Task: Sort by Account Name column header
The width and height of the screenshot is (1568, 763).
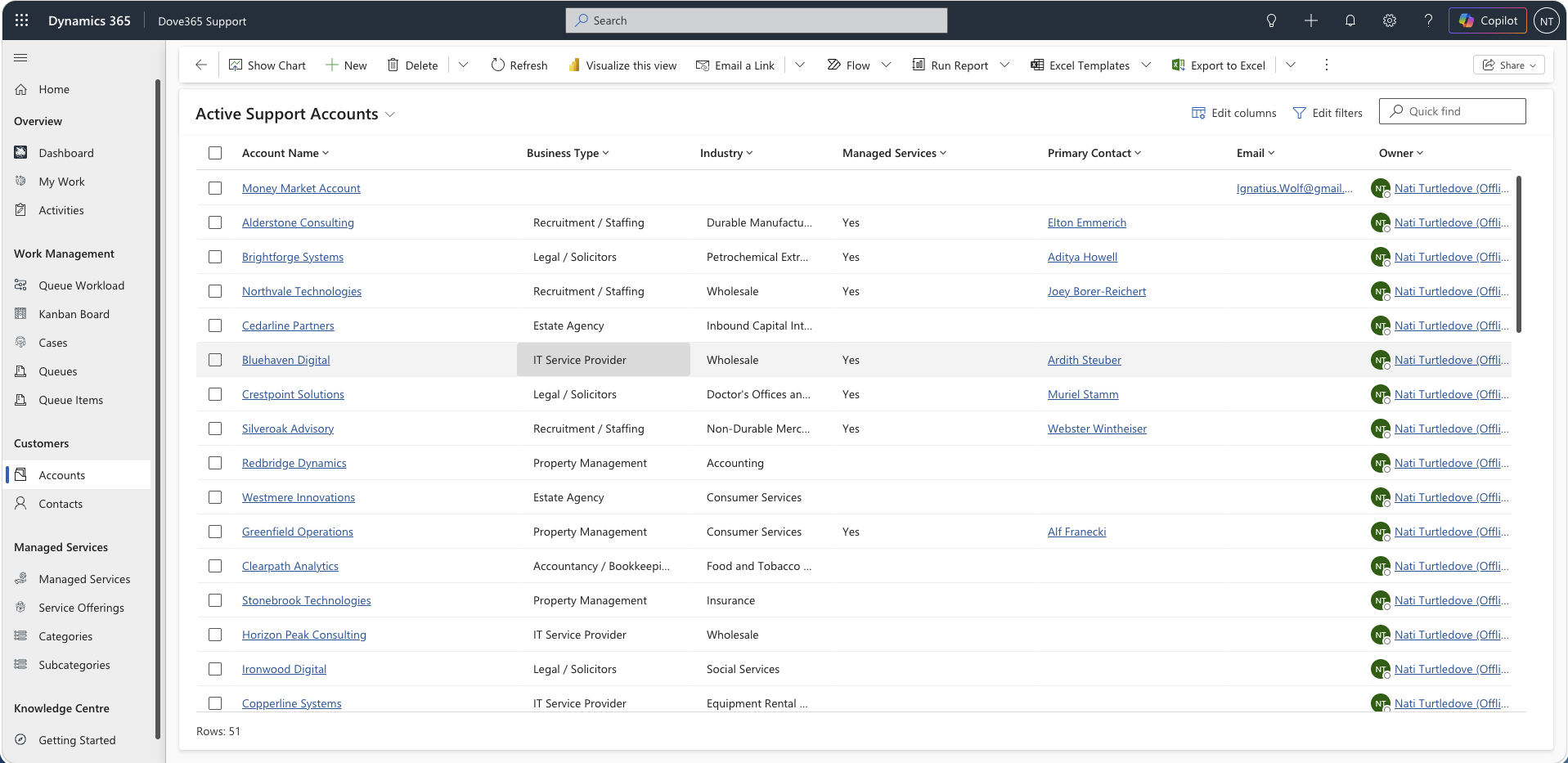Action: [285, 153]
